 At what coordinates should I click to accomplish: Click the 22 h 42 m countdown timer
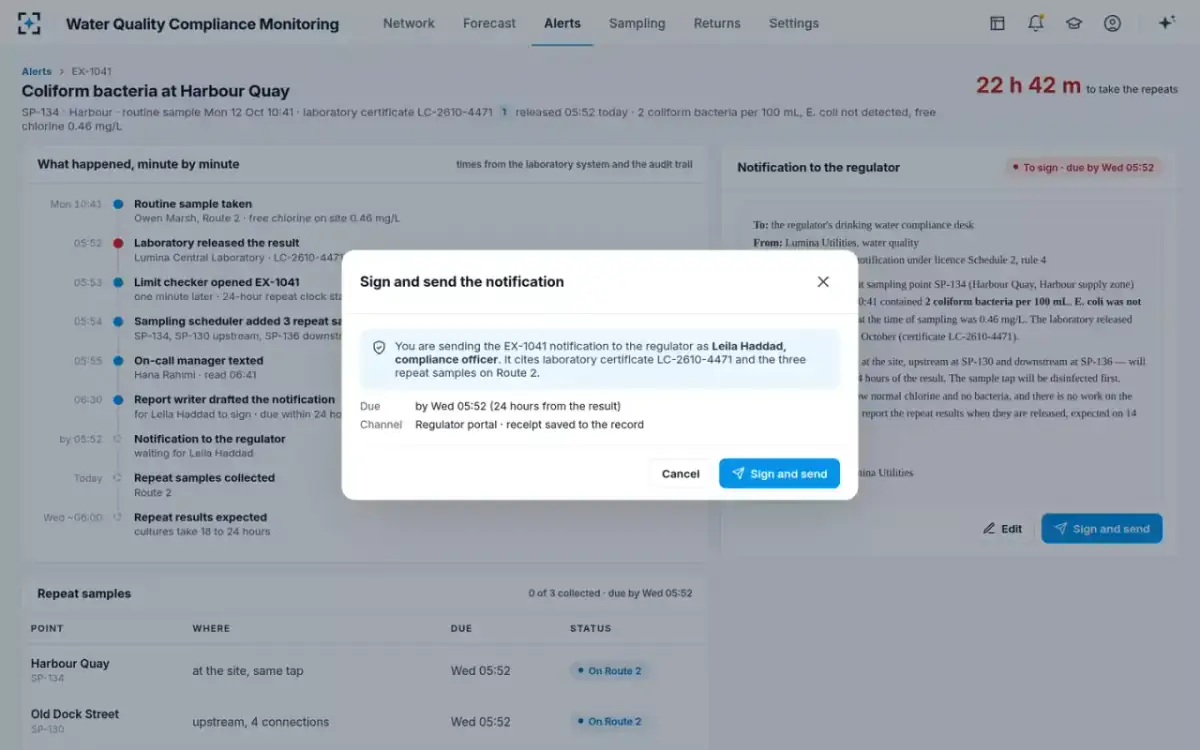pos(1028,86)
